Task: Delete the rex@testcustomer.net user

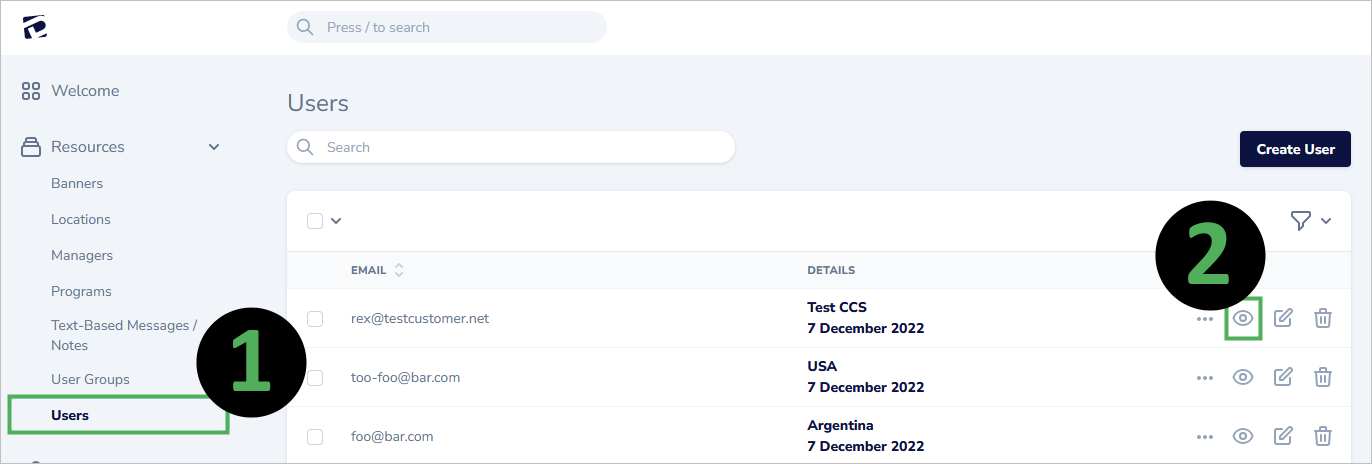Action: (x=1322, y=319)
